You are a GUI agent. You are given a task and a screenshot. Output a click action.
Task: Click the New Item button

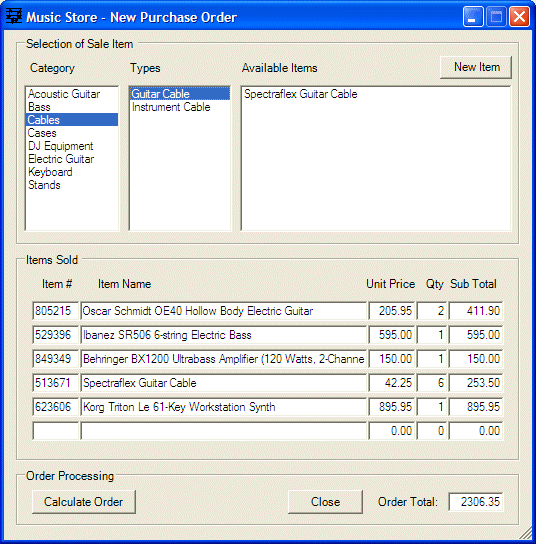click(476, 67)
